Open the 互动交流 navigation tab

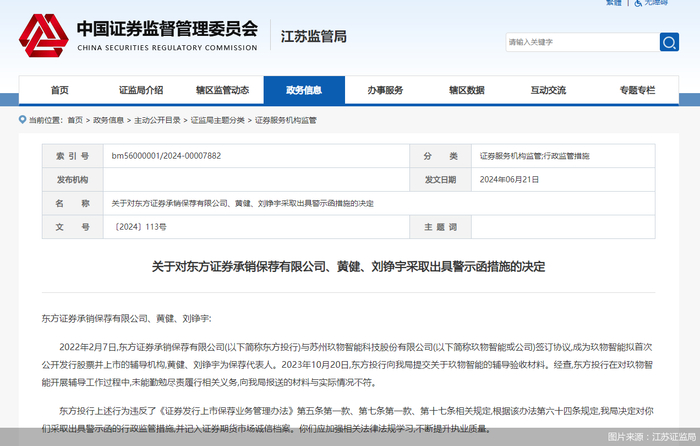coord(548,90)
